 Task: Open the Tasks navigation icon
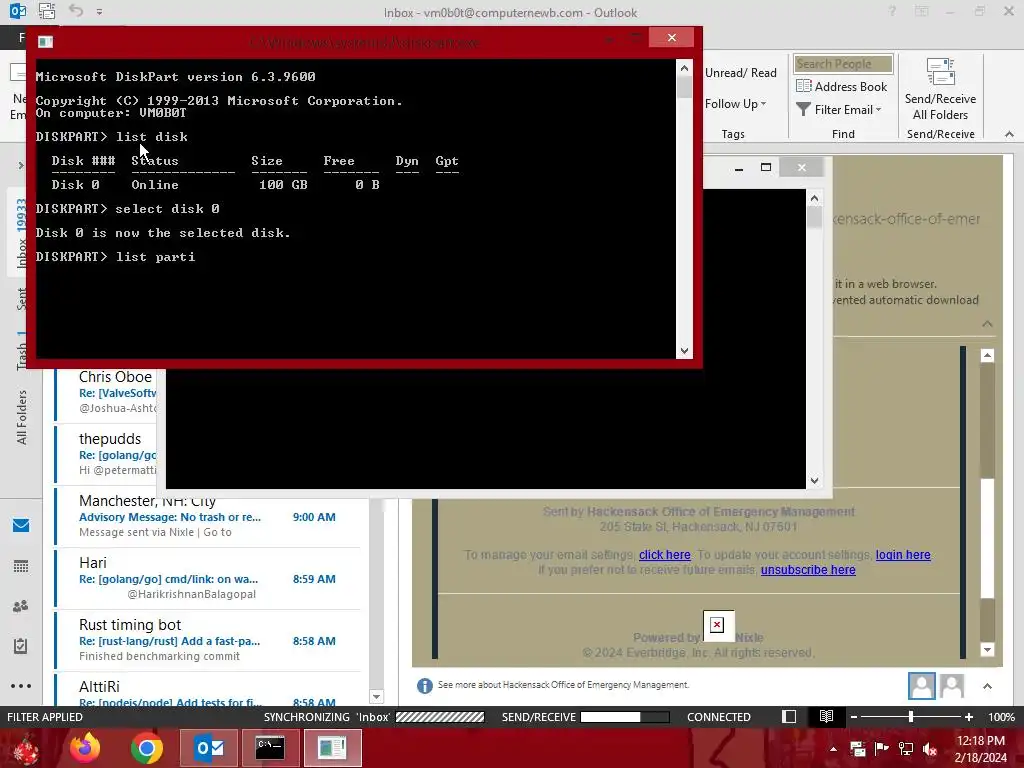21,646
